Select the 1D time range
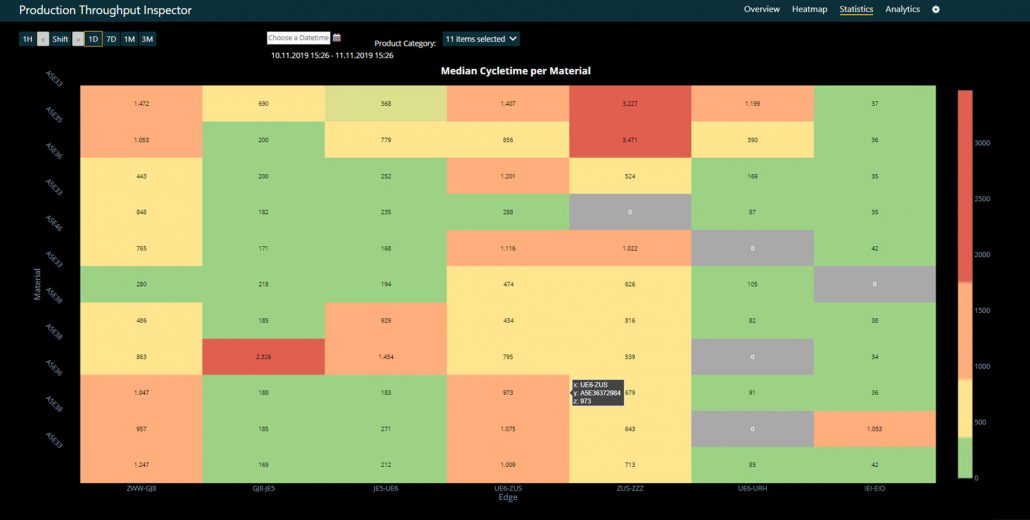Viewport: 1030px width, 520px height. pyautogui.click(x=93, y=39)
